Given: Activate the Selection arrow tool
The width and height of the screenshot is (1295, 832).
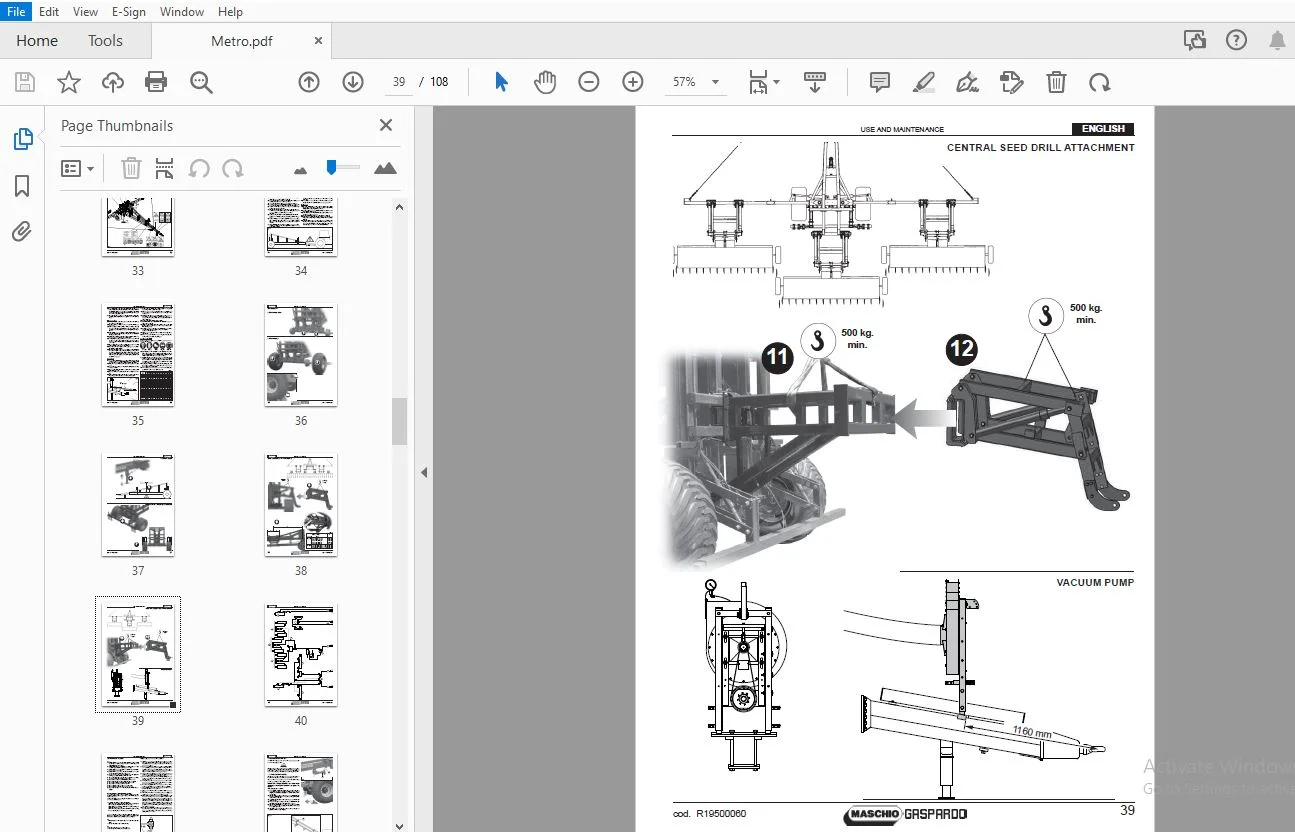Looking at the screenshot, I should 501,82.
